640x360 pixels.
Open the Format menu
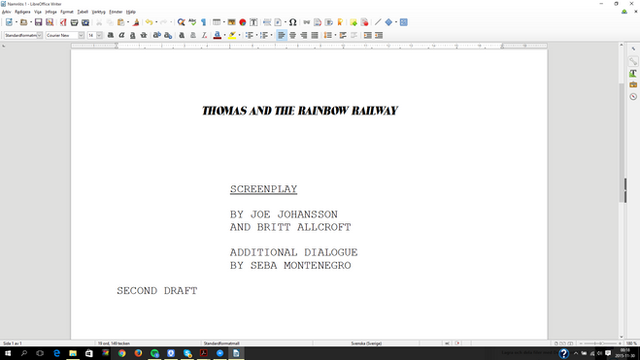(x=67, y=12)
